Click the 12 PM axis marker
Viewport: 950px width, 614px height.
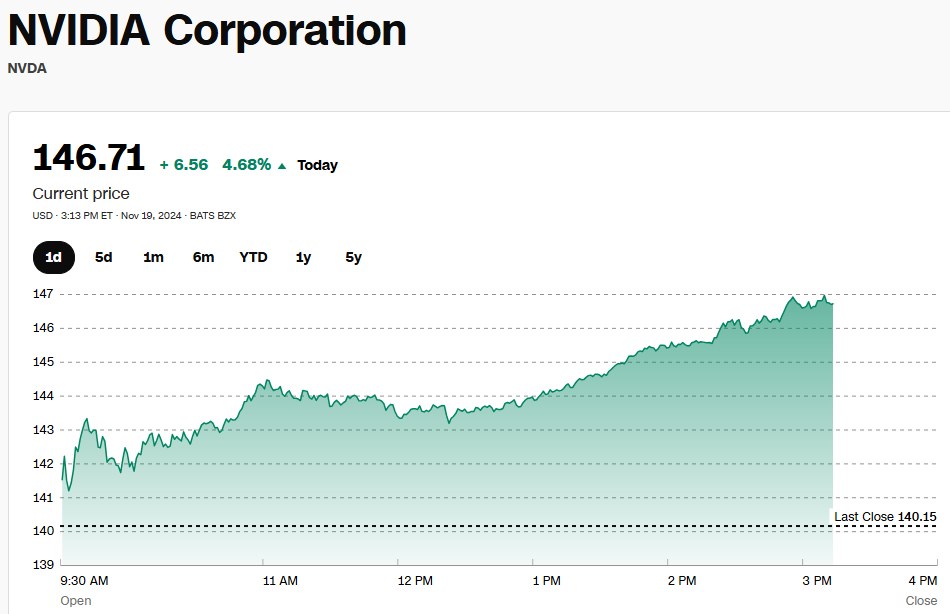point(415,581)
